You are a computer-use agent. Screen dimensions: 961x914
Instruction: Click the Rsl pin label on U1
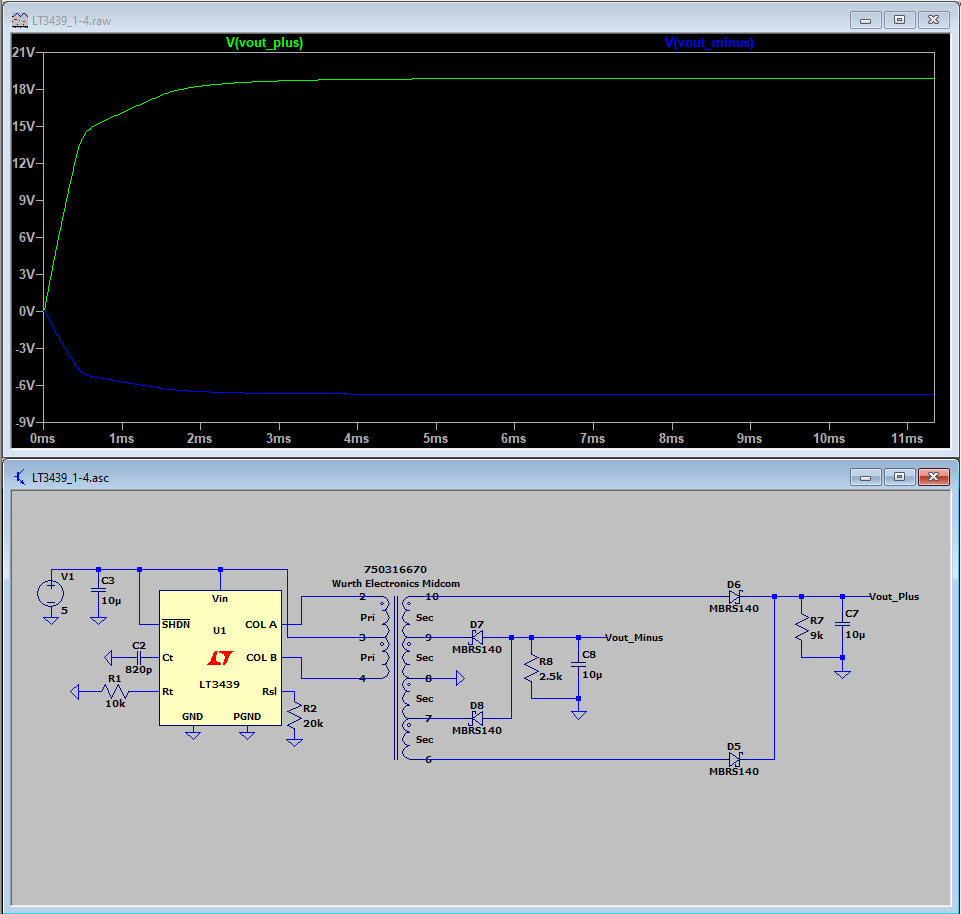click(x=269, y=691)
